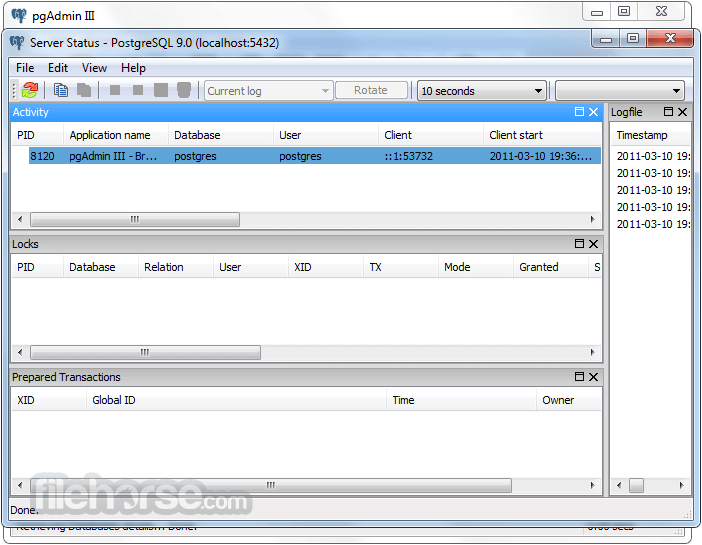Click the toolbar drag grip handle
The width and height of the screenshot is (702, 545).
tap(14, 90)
